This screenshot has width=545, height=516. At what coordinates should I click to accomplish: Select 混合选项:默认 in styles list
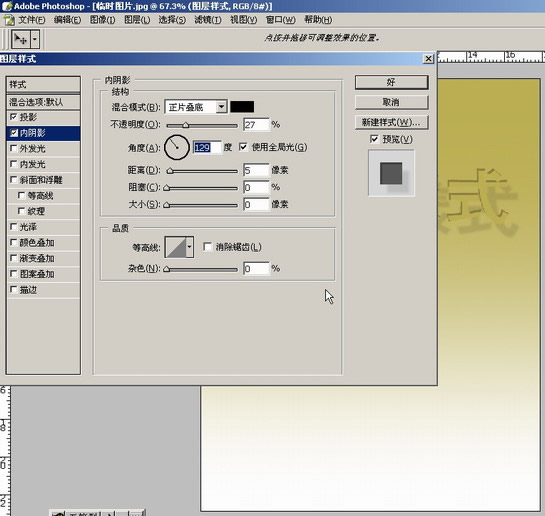coord(43,102)
